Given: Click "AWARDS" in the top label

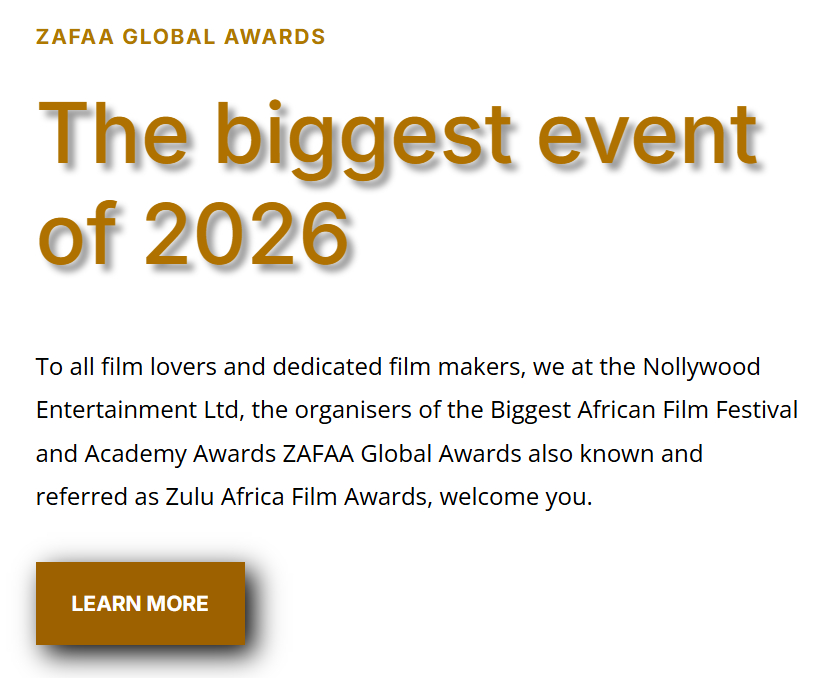Looking at the screenshot, I should pos(275,38).
